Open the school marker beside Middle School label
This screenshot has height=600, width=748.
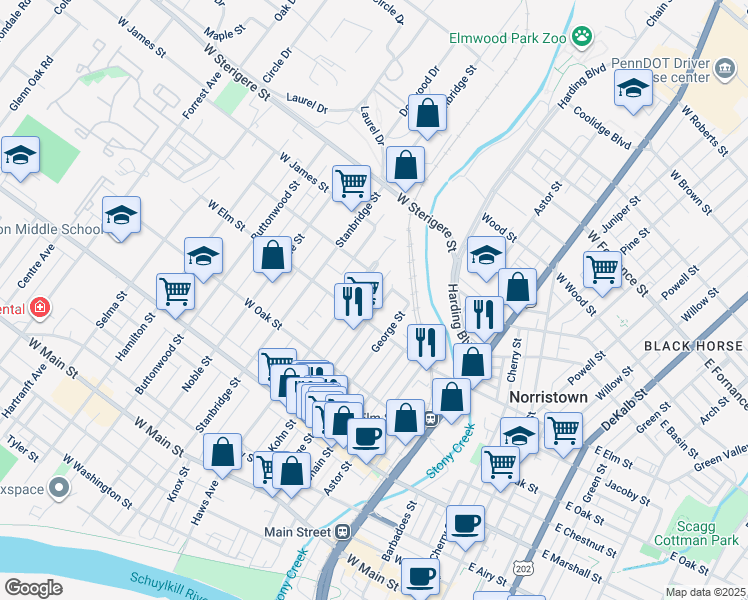122,215
